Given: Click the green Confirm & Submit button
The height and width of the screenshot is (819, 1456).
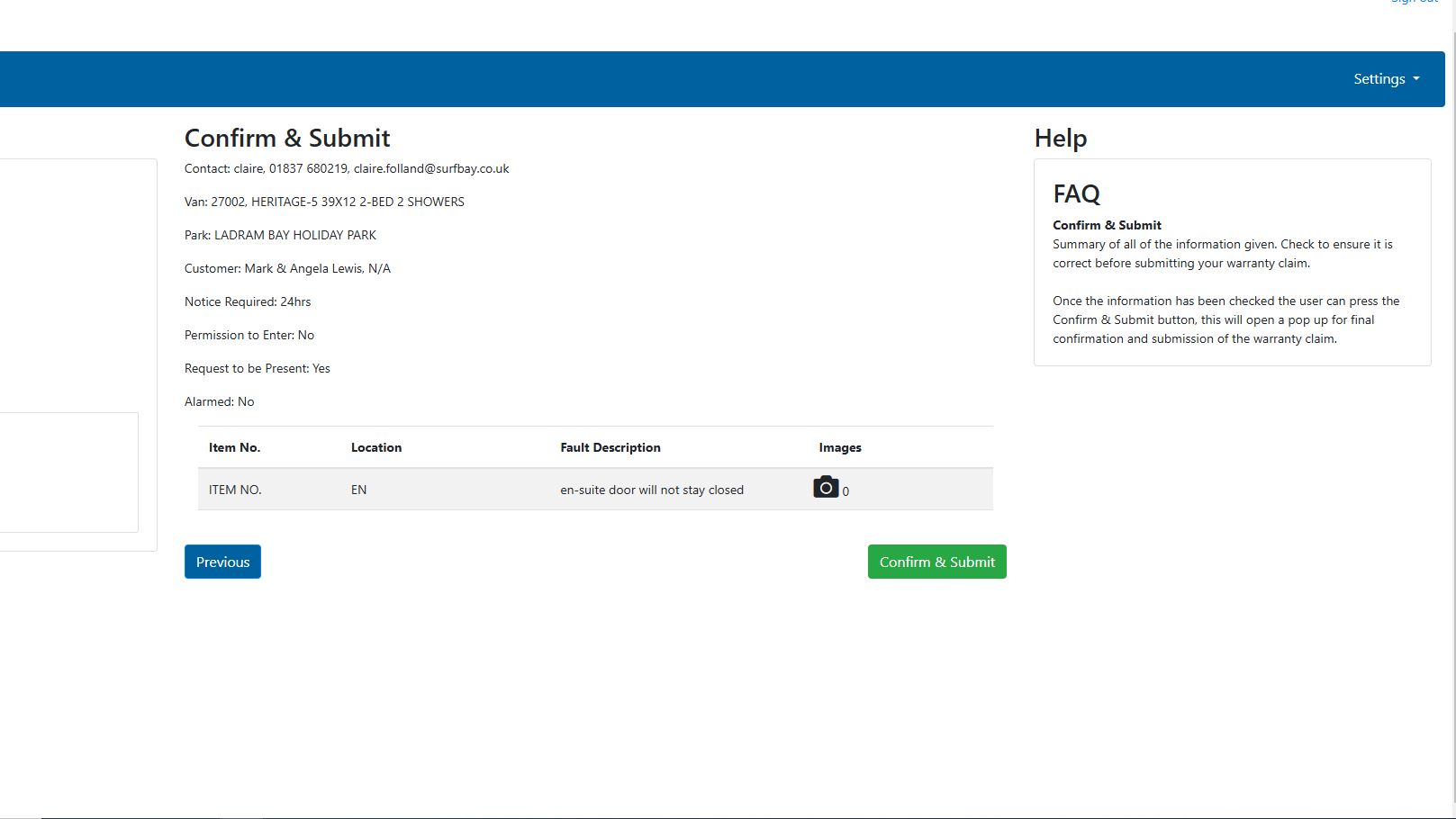Looking at the screenshot, I should pyautogui.click(x=937, y=562).
